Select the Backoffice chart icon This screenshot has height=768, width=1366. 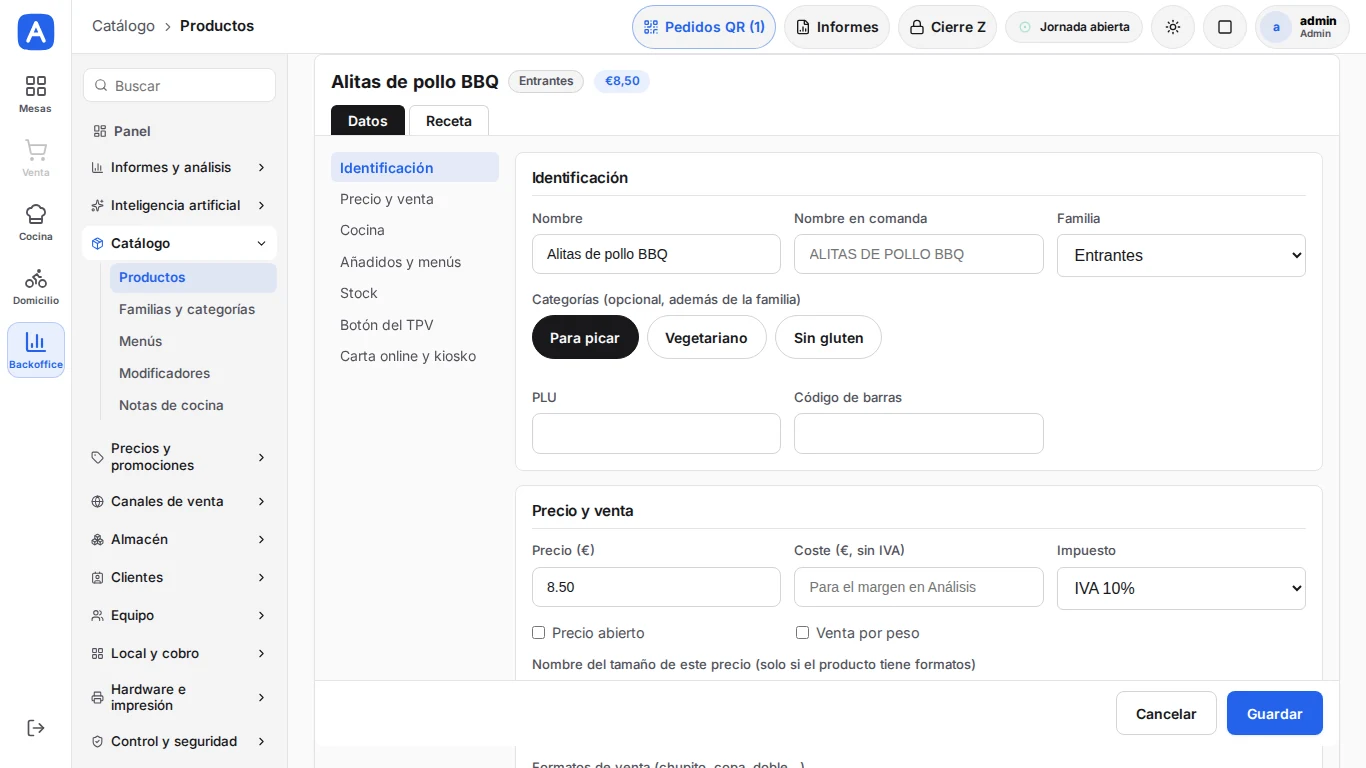click(36, 350)
